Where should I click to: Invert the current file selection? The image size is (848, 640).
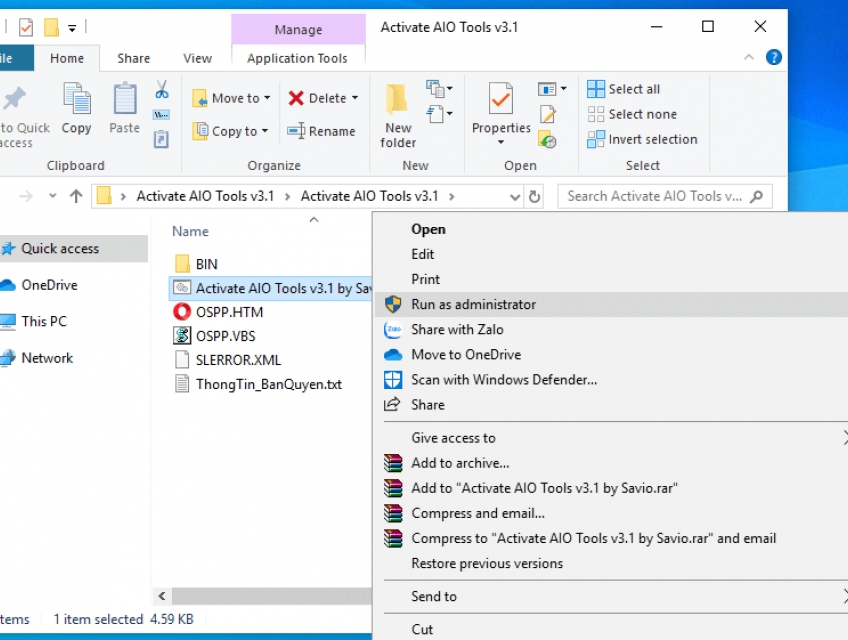641,140
